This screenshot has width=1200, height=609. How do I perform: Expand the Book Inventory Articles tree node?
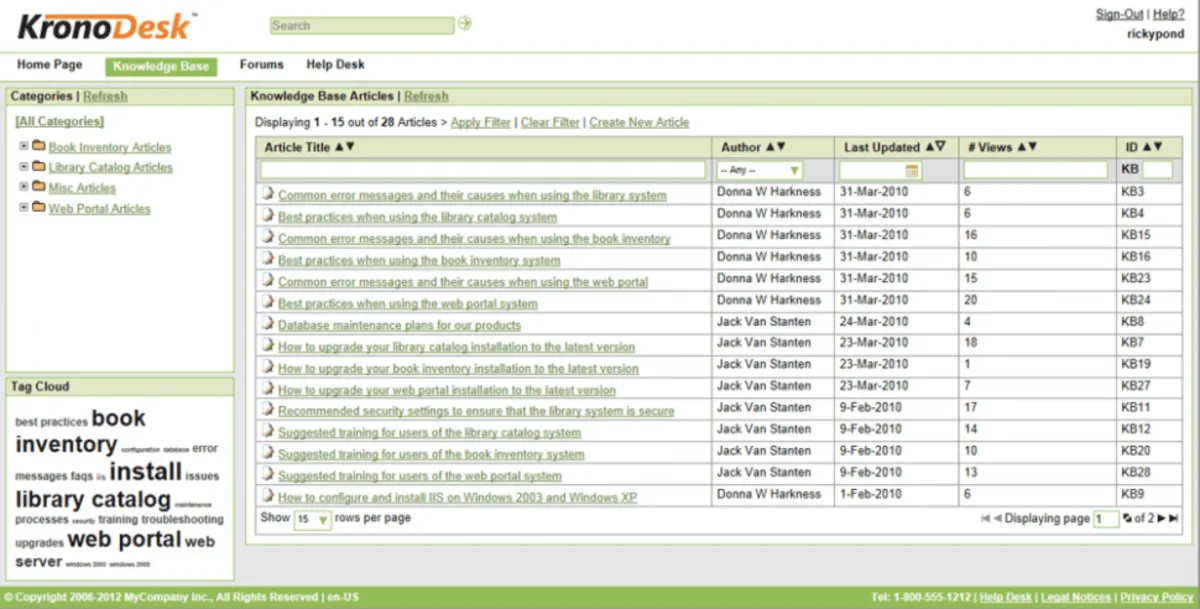pos(23,146)
